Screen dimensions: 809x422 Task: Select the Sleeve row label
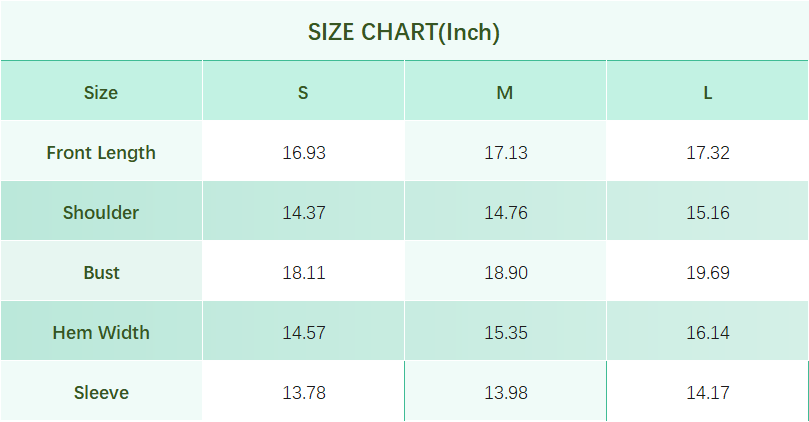click(x=101, y=393)
